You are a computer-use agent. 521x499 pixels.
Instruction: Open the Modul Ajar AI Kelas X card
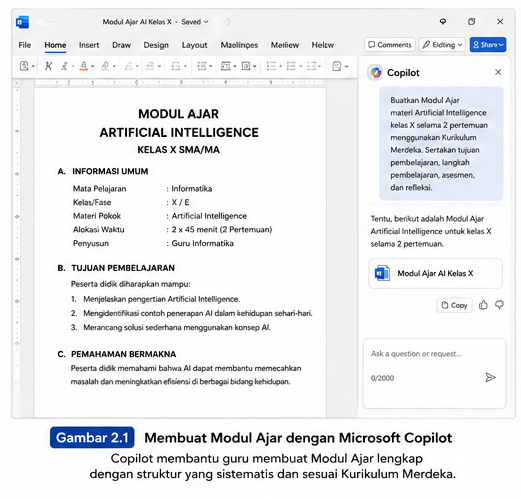(x=435, y=273)
